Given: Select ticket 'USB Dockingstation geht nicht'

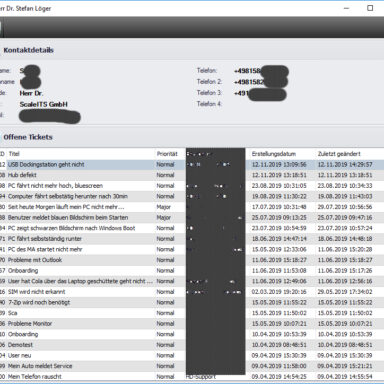Looking at the screenshot, I should pyautogui.click(x=192, y=164).
